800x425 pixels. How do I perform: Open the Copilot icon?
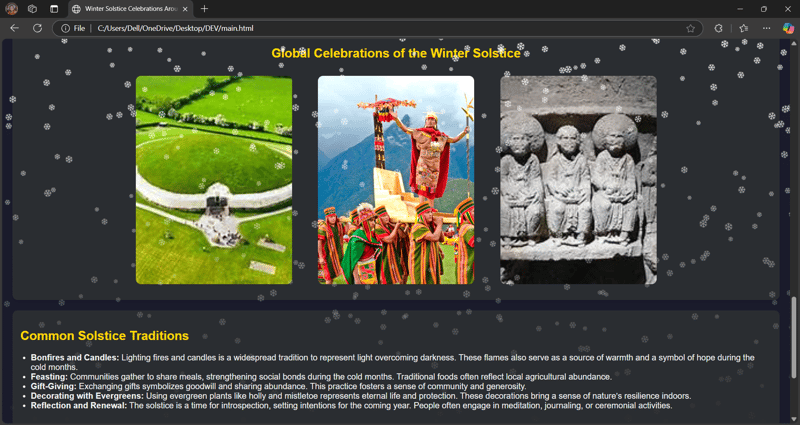coord(788,29)
